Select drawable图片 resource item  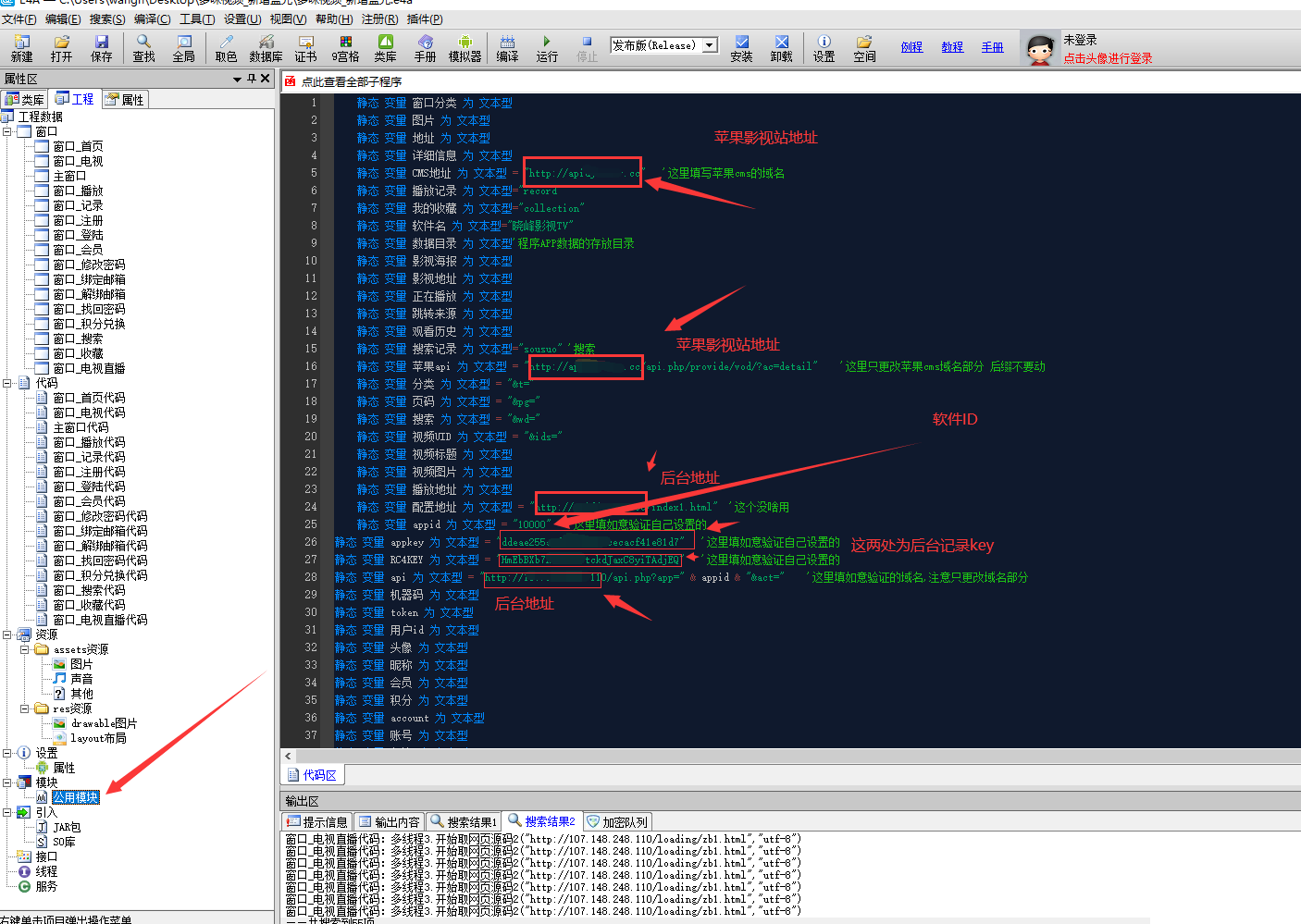[104, 723]
